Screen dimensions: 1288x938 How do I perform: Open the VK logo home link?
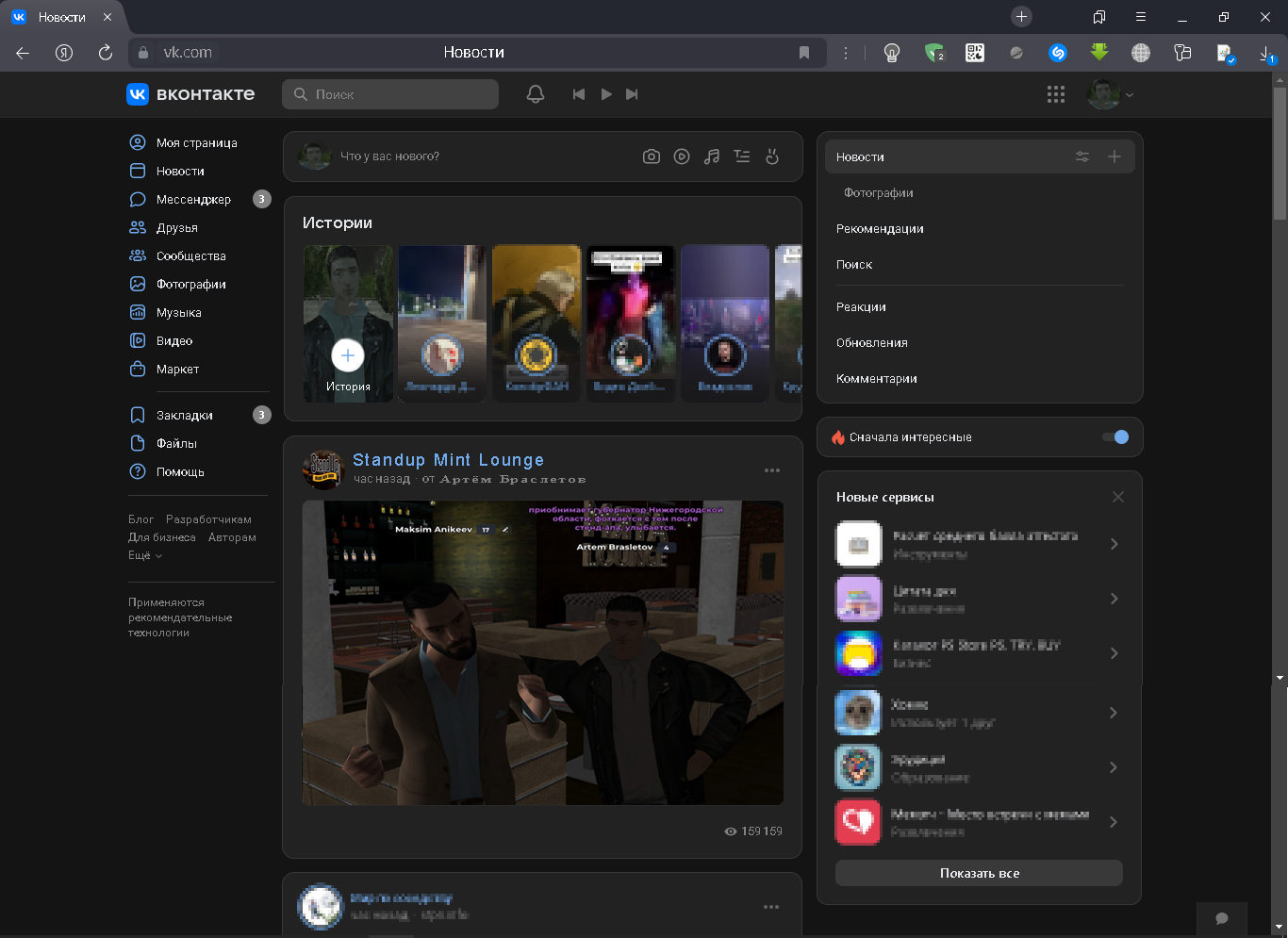(x=190, y=94)
